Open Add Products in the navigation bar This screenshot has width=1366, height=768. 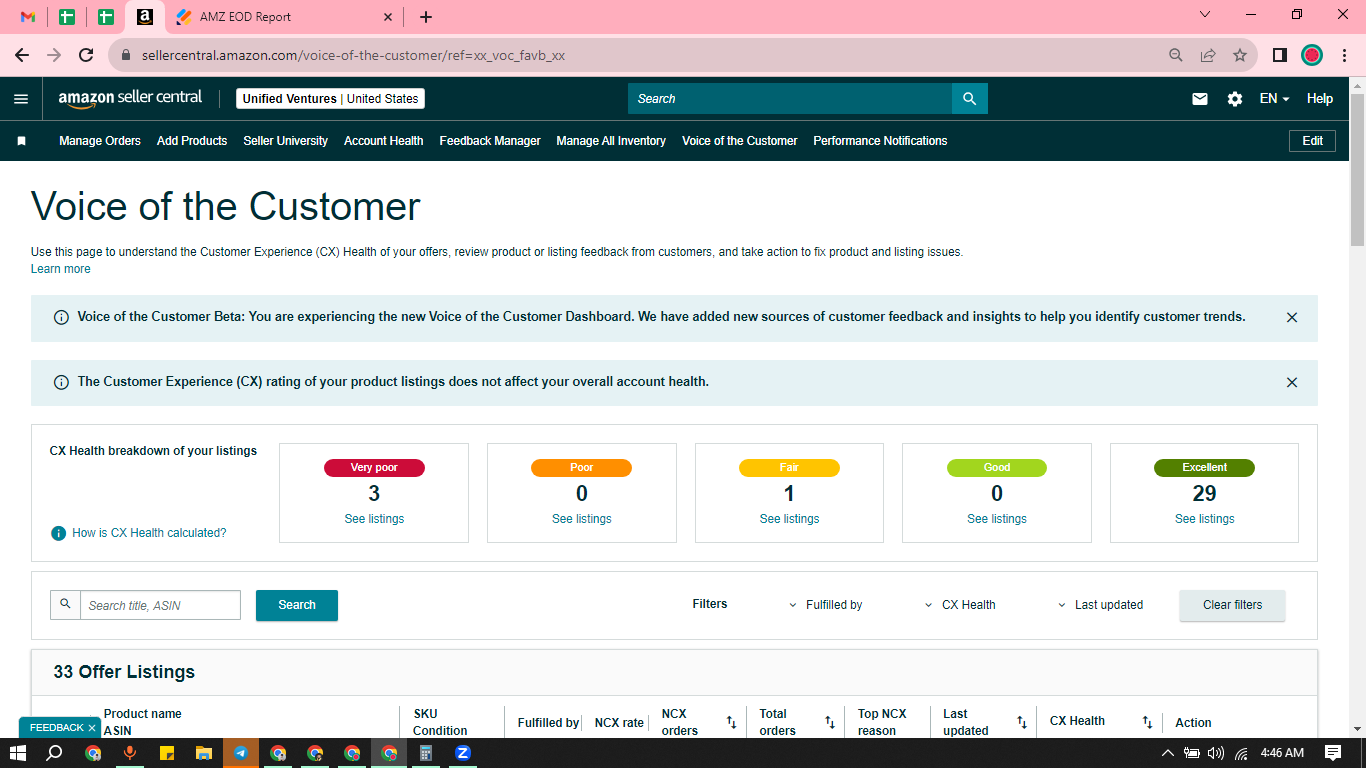tap(192, 141)
